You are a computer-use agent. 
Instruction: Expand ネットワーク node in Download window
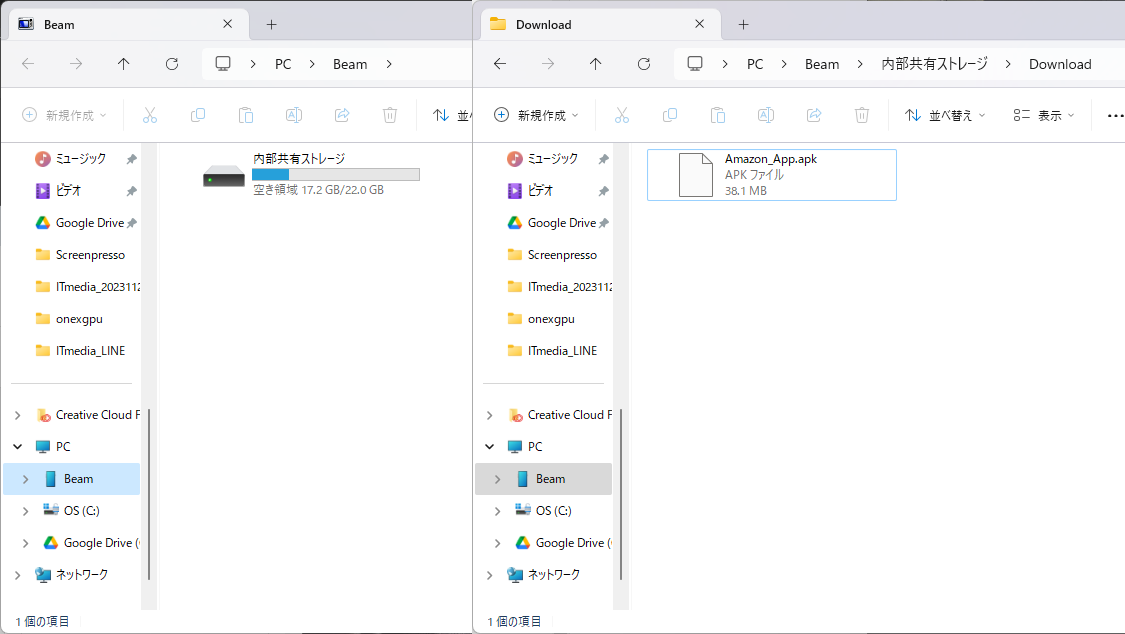490,574
